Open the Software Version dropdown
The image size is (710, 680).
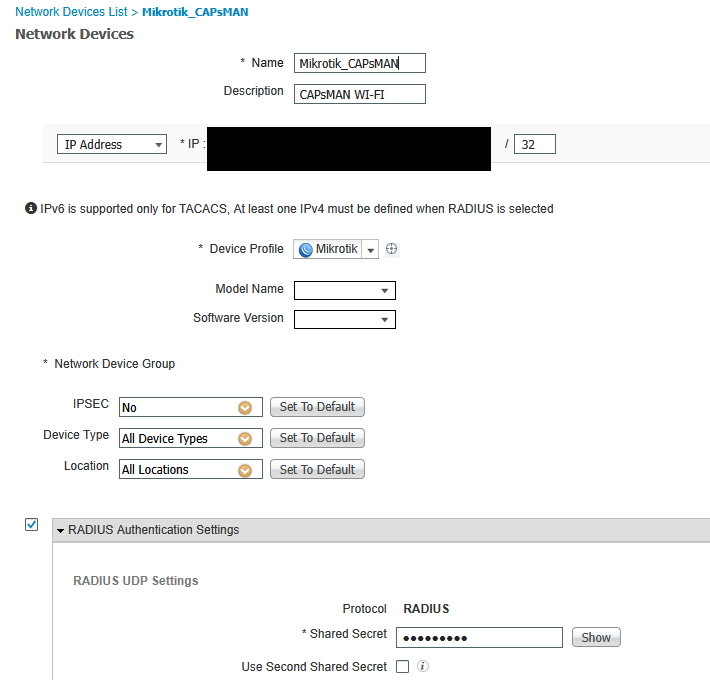[345, 319]
